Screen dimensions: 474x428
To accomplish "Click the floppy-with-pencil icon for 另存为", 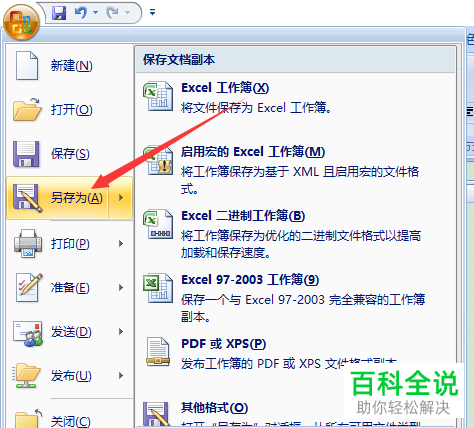I will [27, 198].
